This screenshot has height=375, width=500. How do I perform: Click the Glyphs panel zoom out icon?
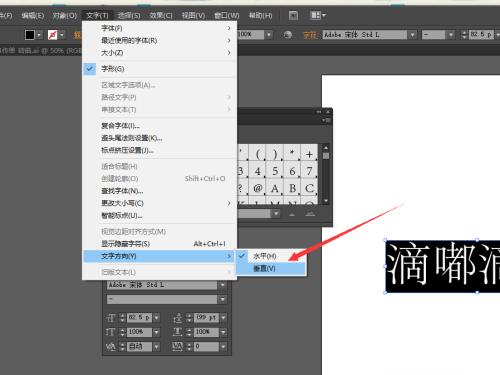[x=292, y=214]
